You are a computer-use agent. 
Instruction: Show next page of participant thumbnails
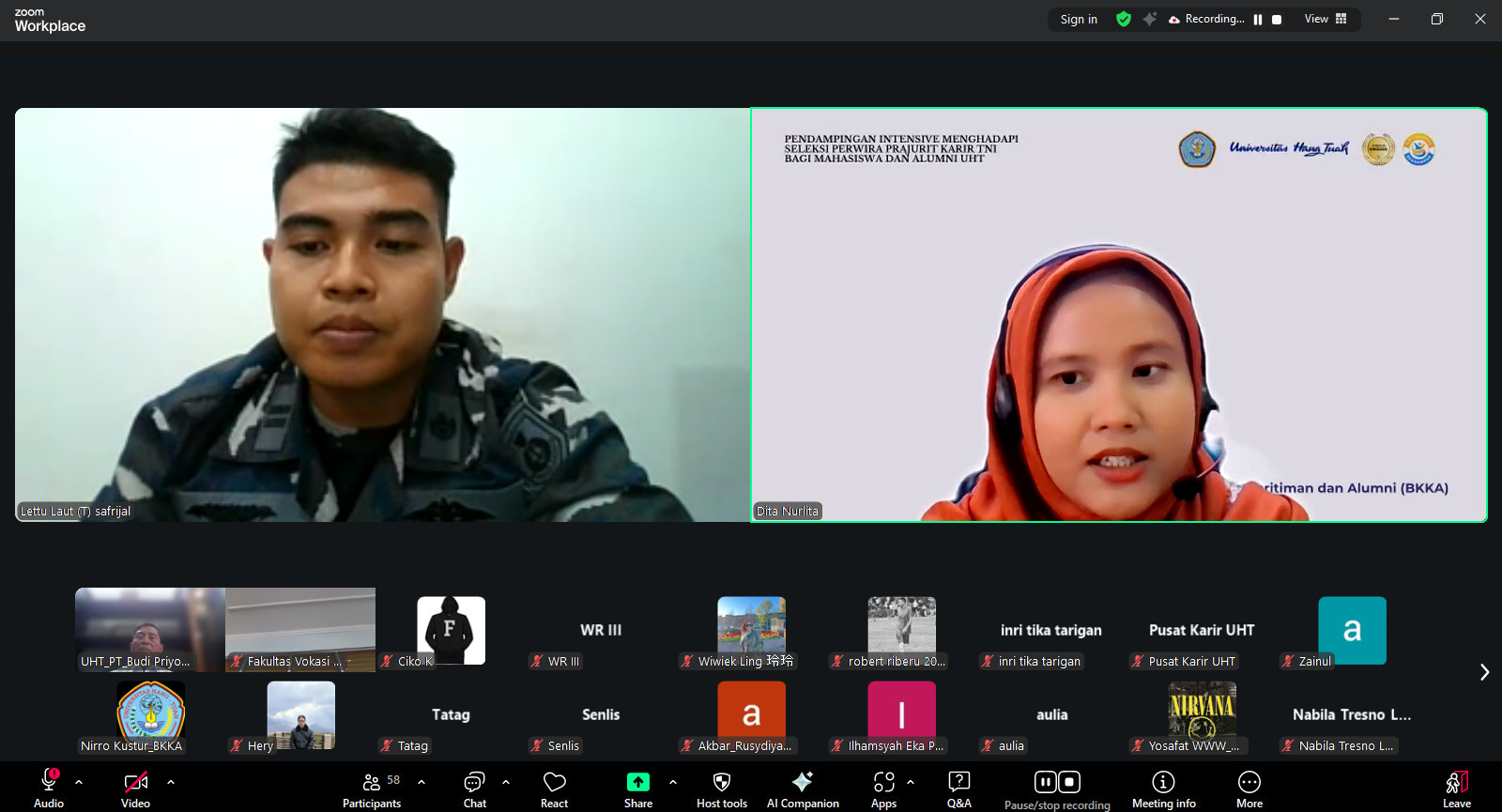coord(1484,672)
